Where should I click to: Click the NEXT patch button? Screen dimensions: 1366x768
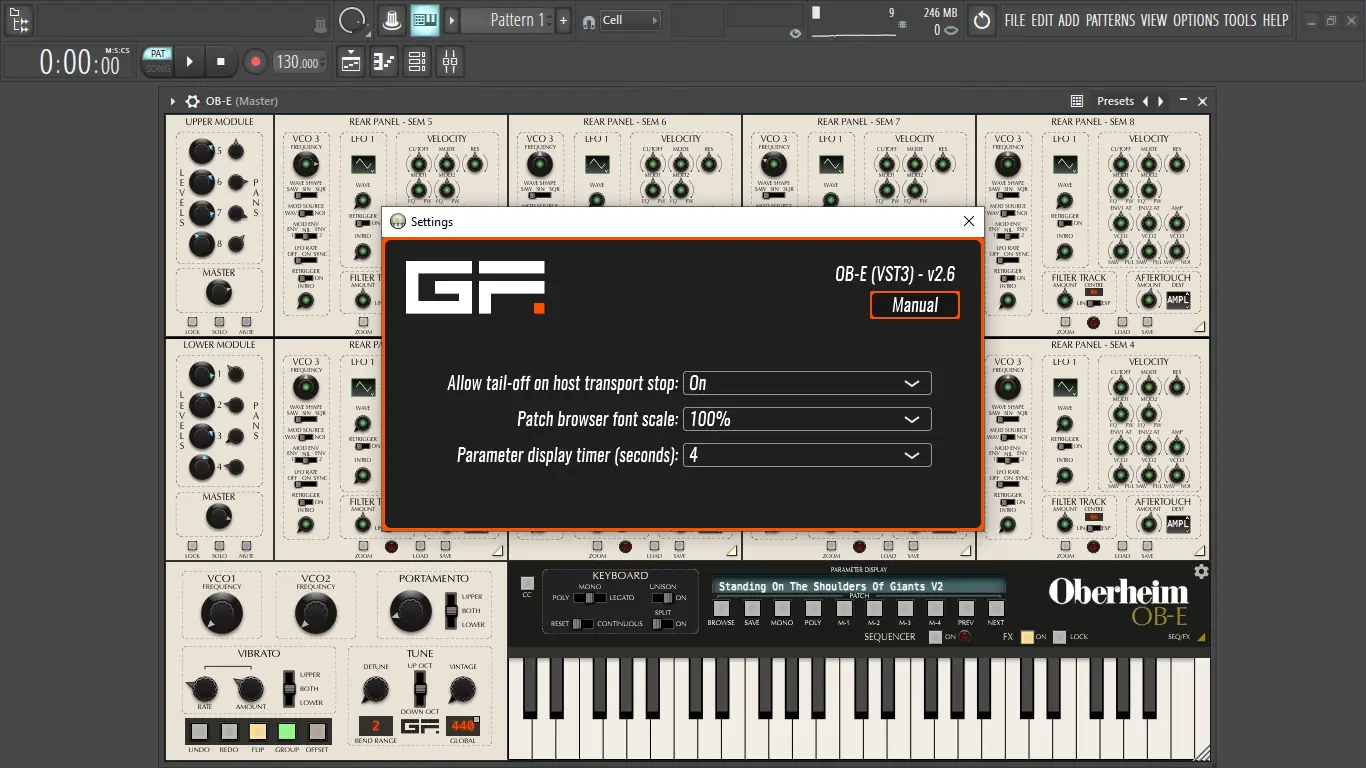996,608
